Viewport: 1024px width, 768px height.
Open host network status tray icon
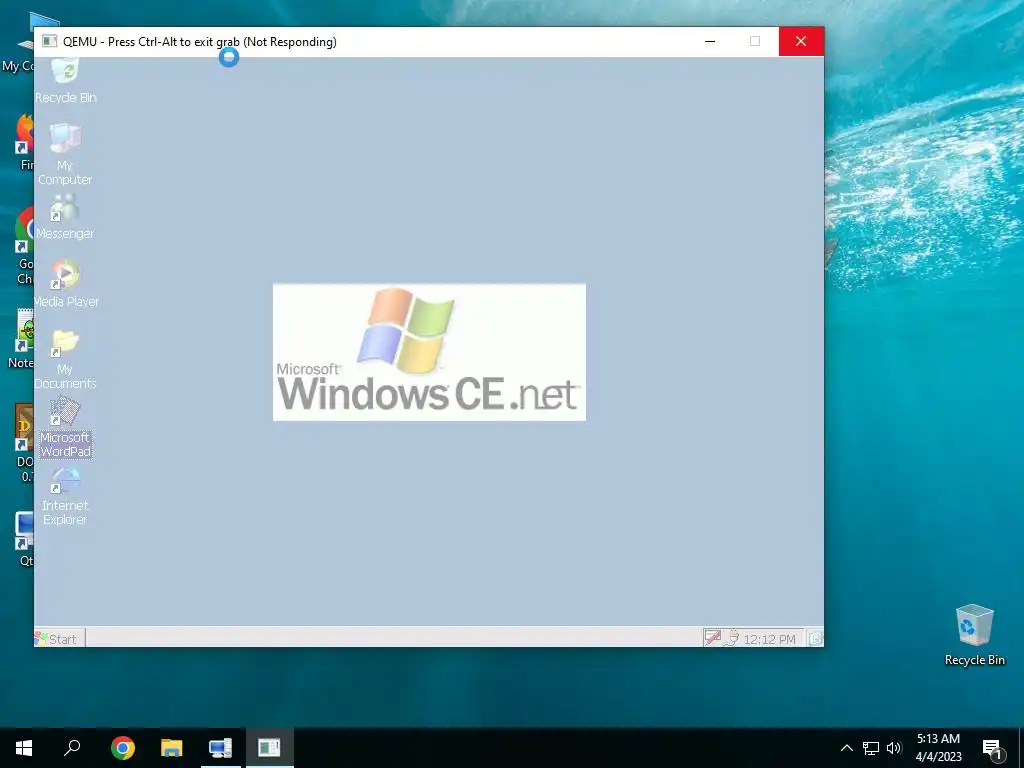[x=871, y=748]
